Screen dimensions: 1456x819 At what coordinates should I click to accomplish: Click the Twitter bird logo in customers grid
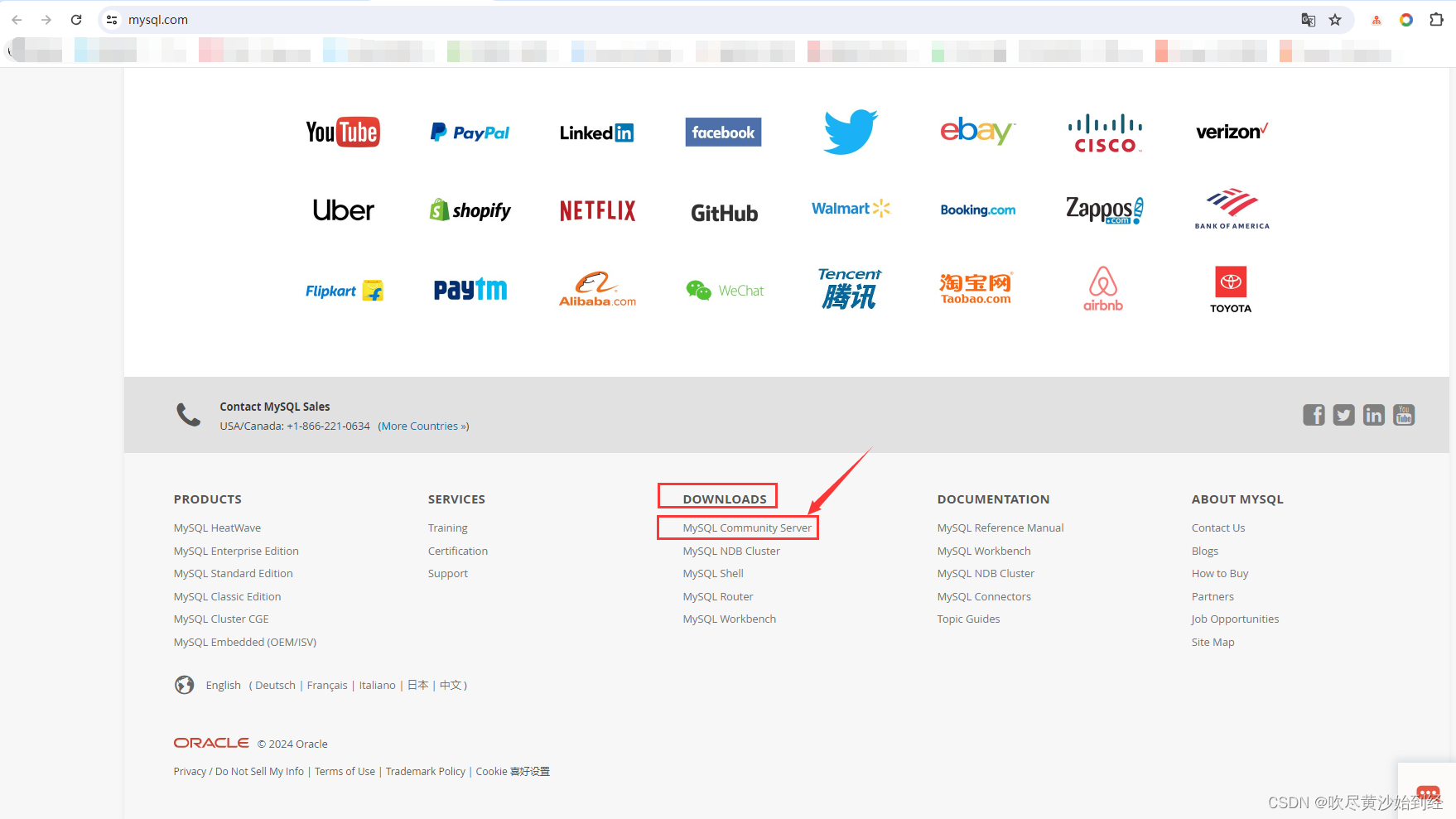[x=851, y=132]
